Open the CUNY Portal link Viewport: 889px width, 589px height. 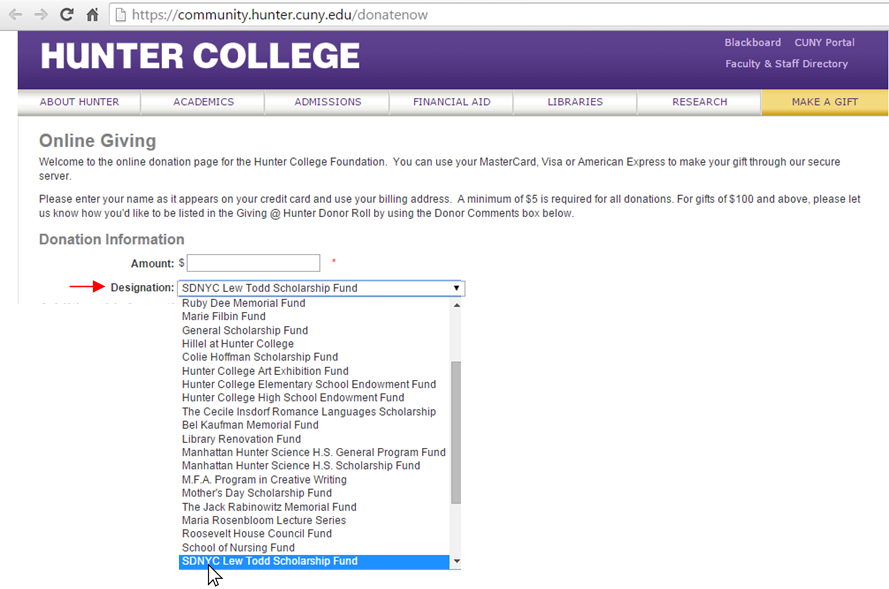pos(824,43)
